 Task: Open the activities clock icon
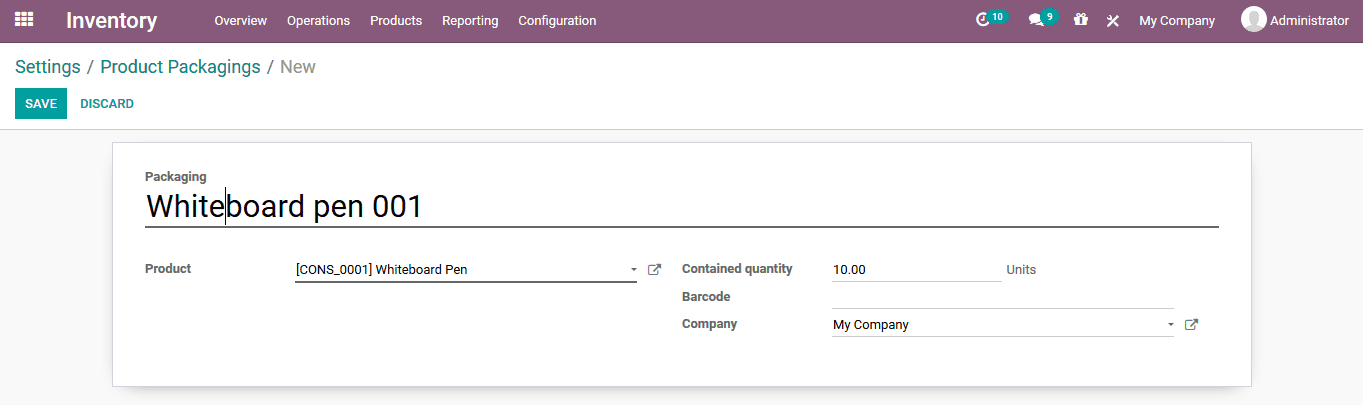[983, 20]
